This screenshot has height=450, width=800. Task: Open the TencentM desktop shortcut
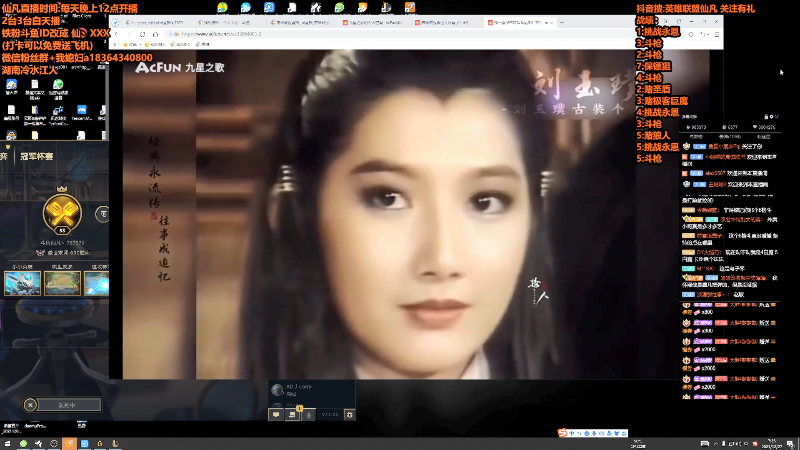point(82,113)
